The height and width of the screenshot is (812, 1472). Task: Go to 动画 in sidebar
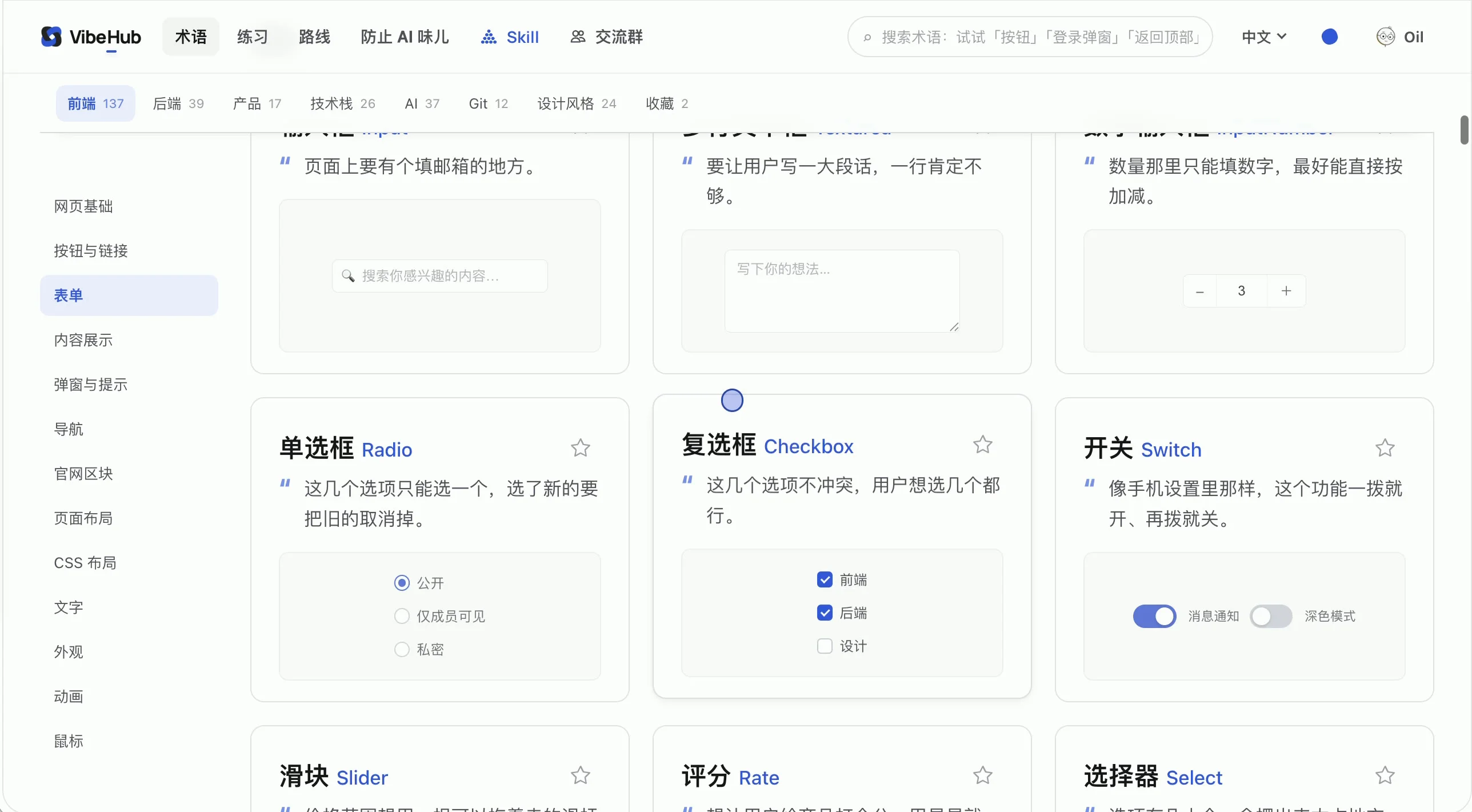[129, 697]
